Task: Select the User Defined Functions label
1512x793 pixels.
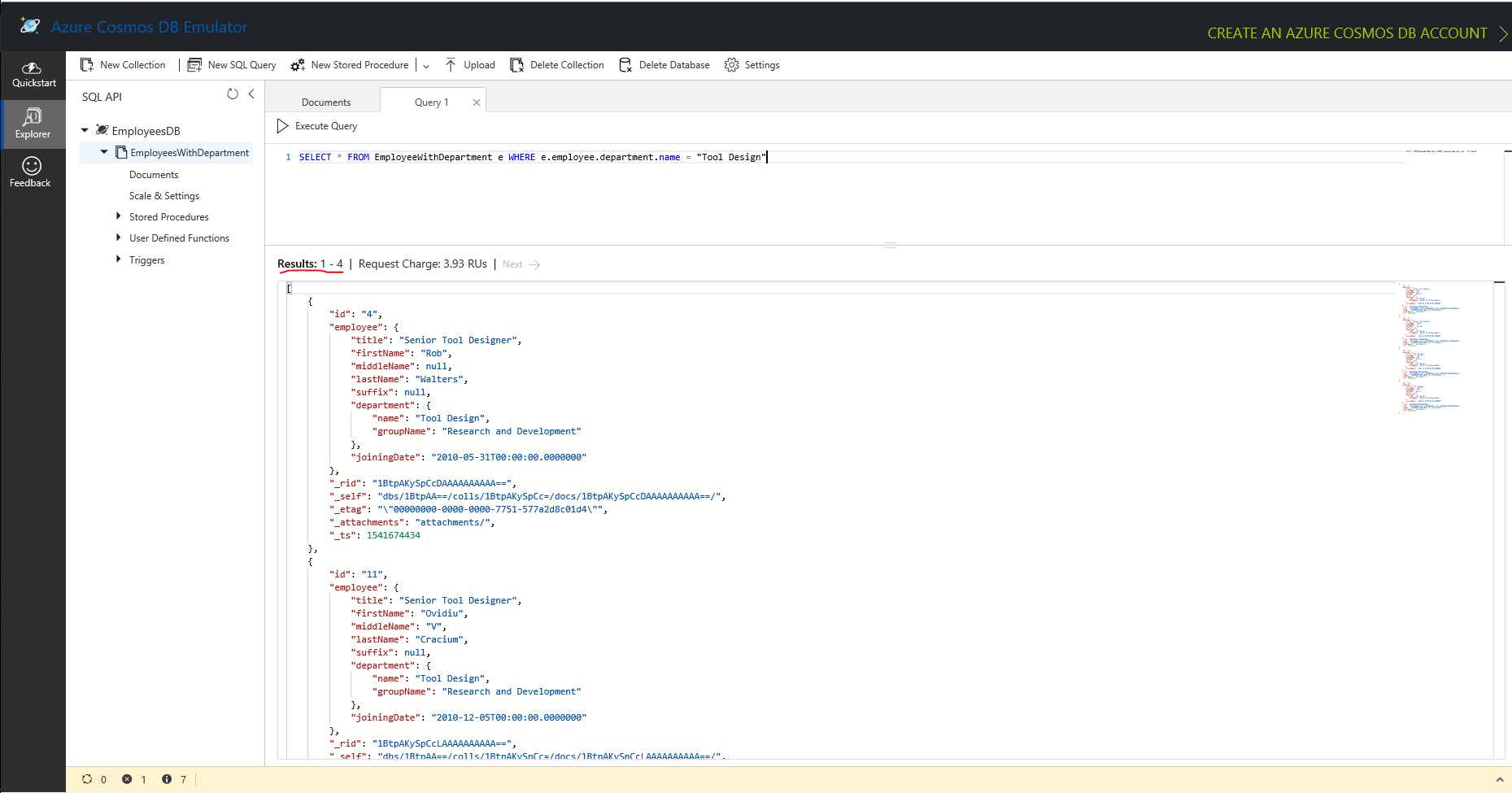Action: pyautogui.click(x=179, y=238)
